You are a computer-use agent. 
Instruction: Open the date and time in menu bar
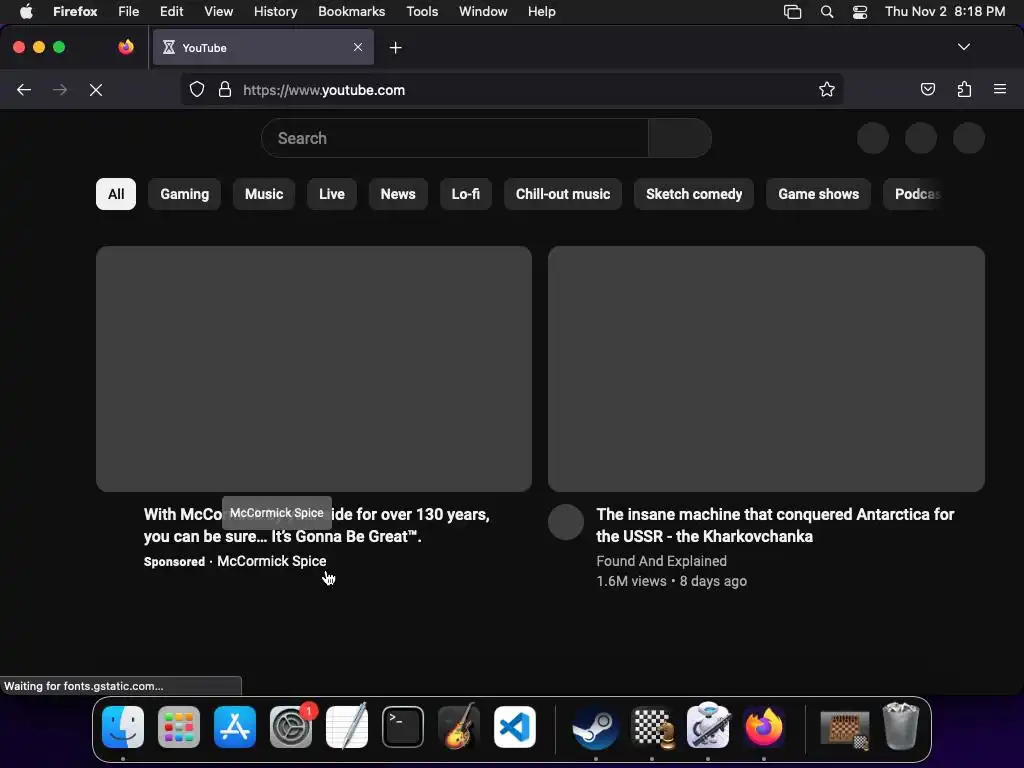pyautogui.click(x=945, y=12)
